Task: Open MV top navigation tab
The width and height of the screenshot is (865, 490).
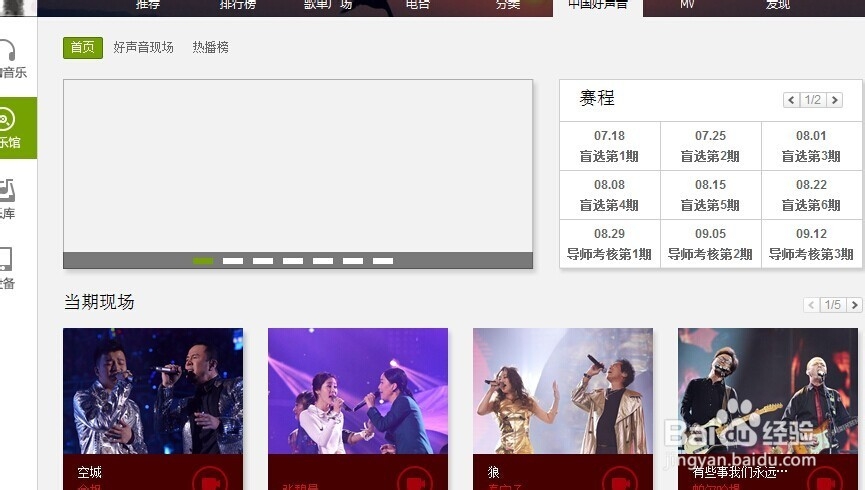Action: [687, 6]
